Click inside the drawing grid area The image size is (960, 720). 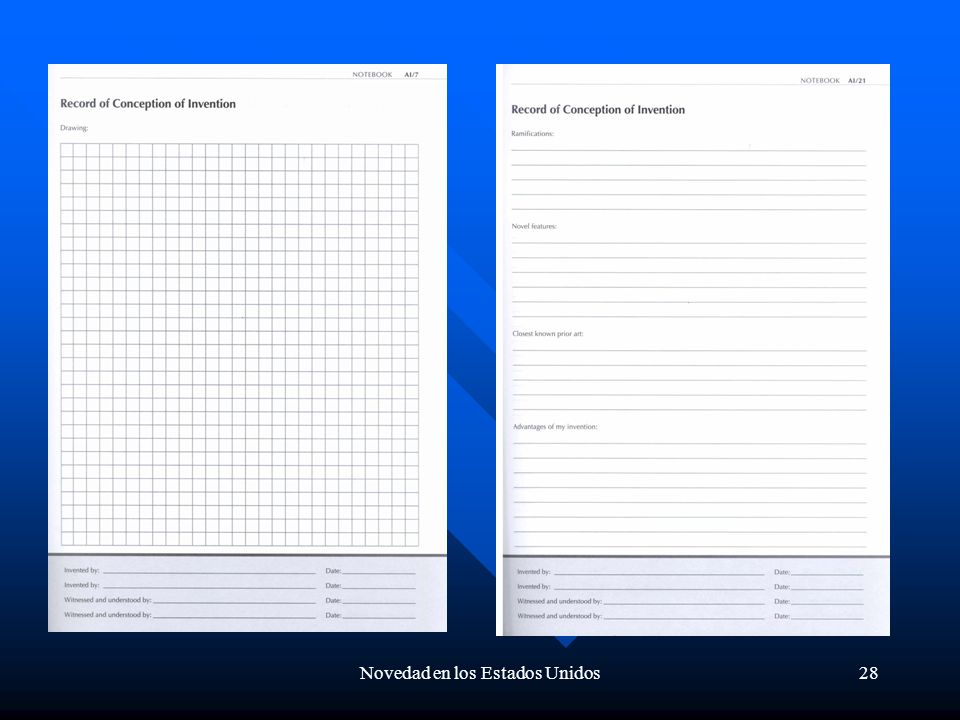pos(239,345)
